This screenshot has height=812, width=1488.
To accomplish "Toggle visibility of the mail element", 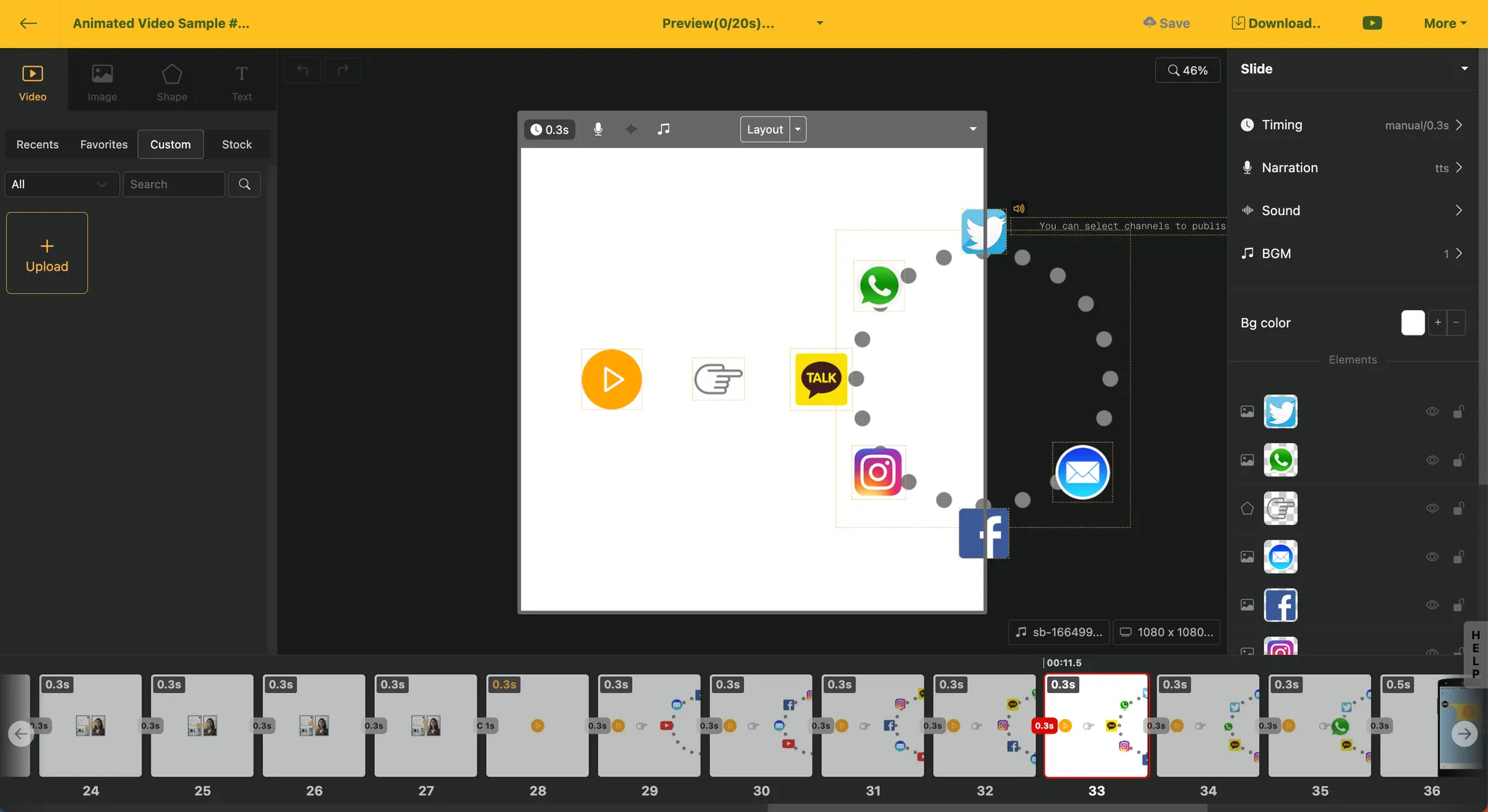I will point(1432,557).
